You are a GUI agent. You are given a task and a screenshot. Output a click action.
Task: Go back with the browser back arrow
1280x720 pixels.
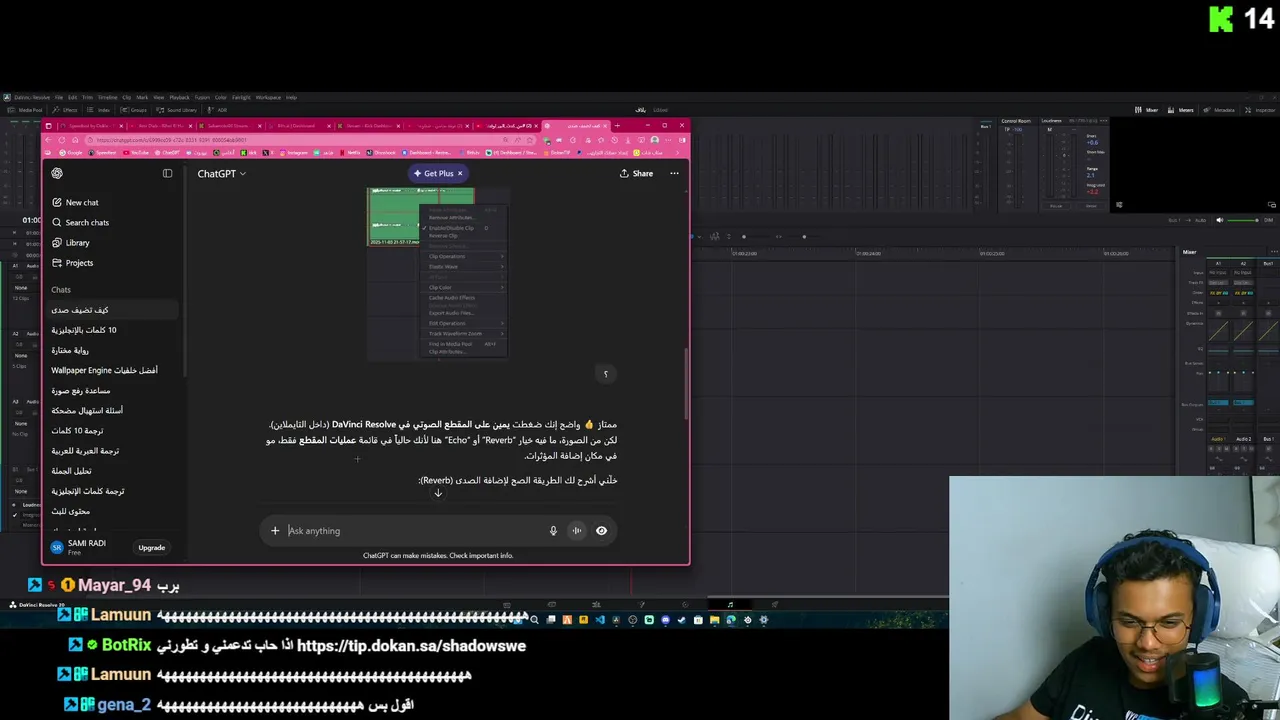coord(48,140)
